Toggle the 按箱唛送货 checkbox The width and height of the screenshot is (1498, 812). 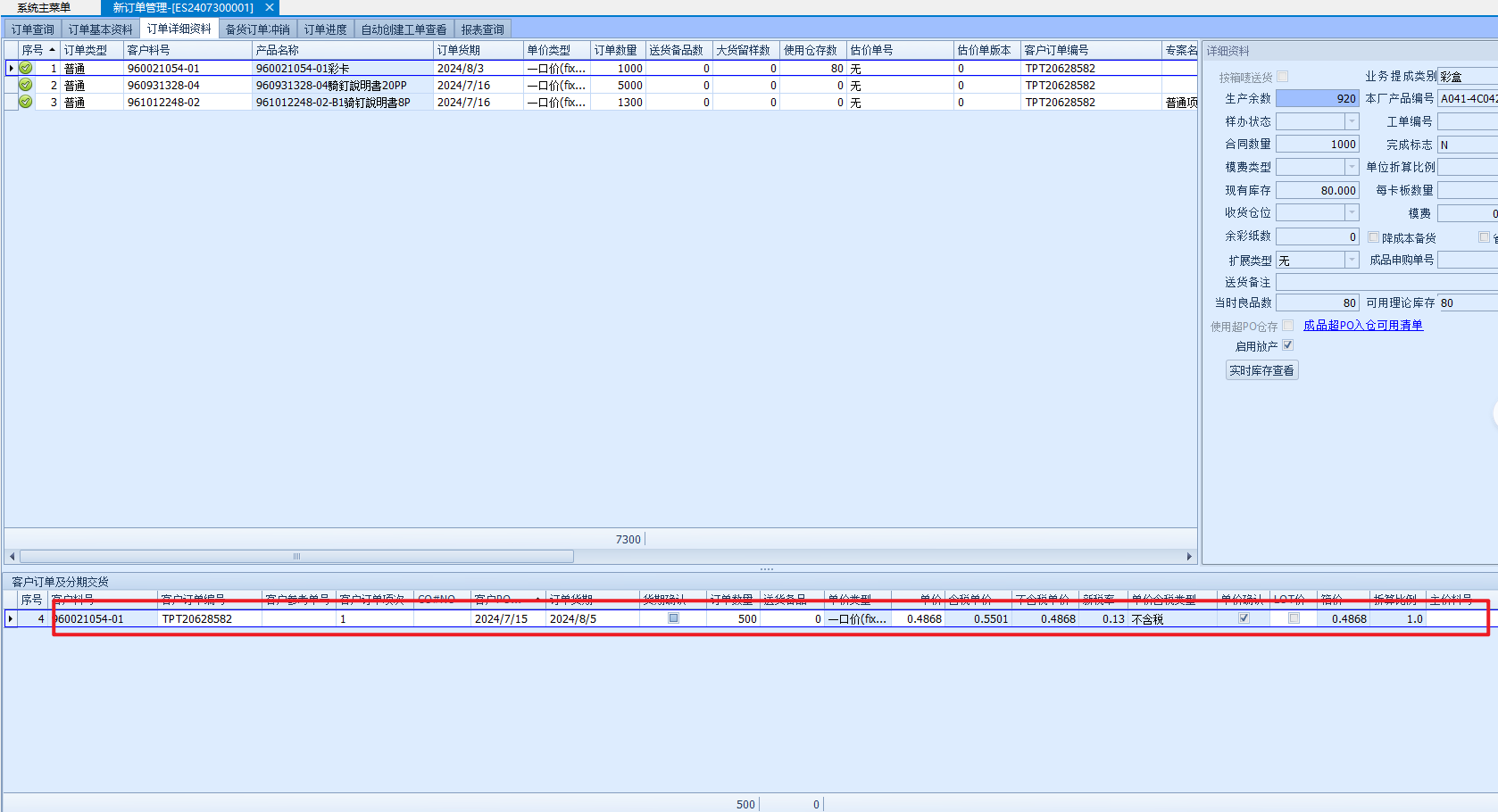click(1283, 77)
